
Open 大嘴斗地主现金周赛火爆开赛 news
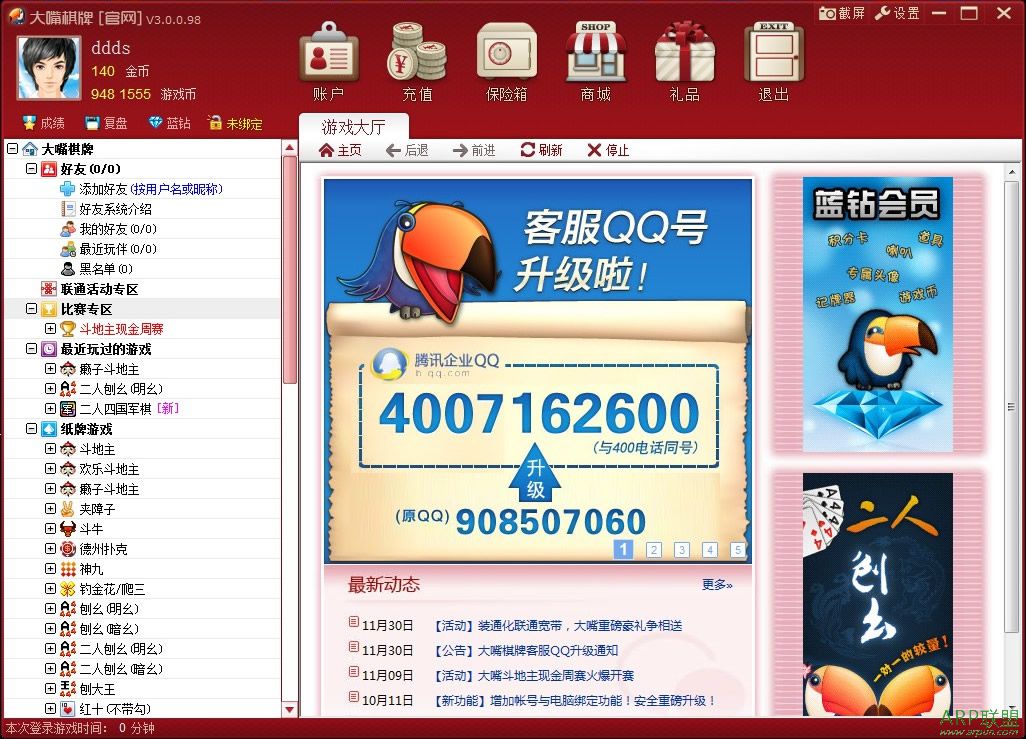point(534,675)
